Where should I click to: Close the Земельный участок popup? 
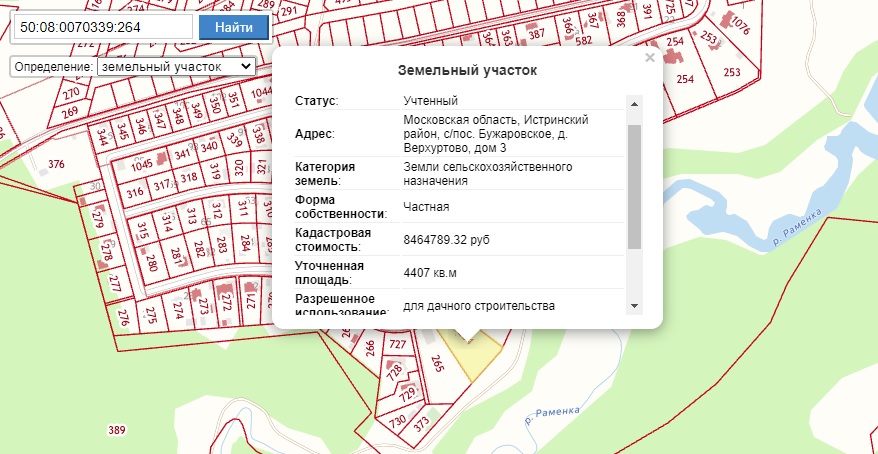coord(650,57)
